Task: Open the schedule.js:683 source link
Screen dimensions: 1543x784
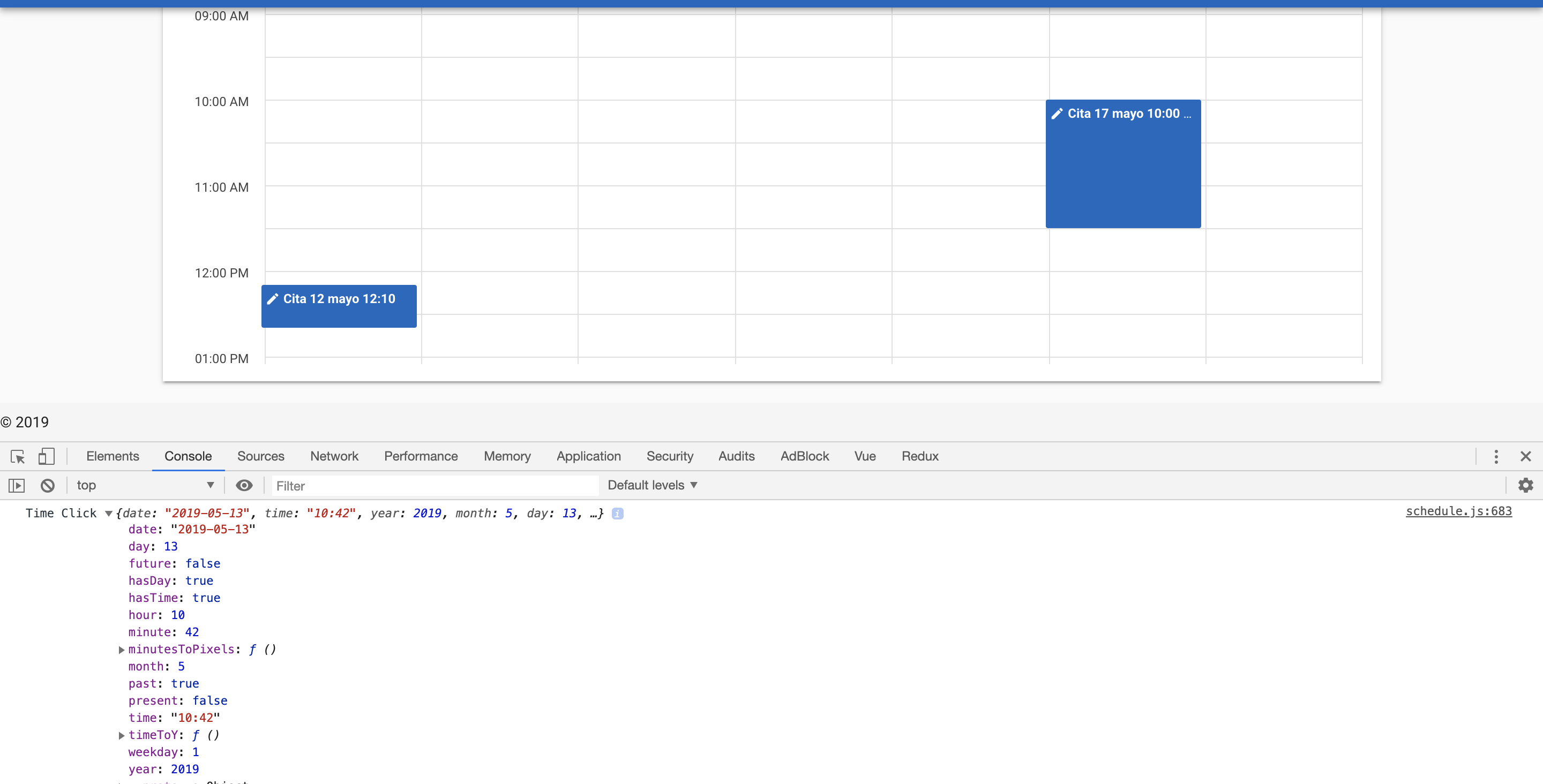Action: (x=1458, y=511)
